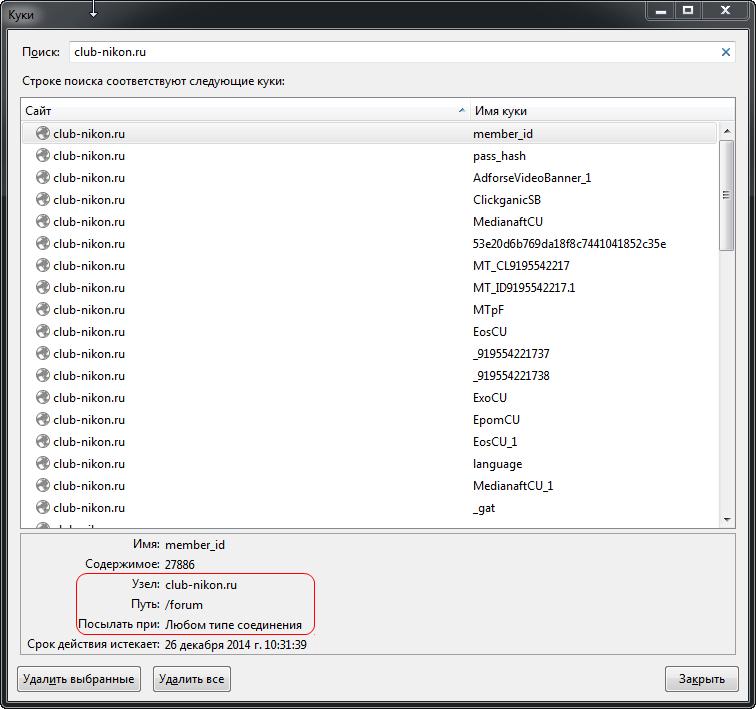Screen dimensions: 756x709
Task: Click the cookie list scroll down arrow
Action: (727, 520)
